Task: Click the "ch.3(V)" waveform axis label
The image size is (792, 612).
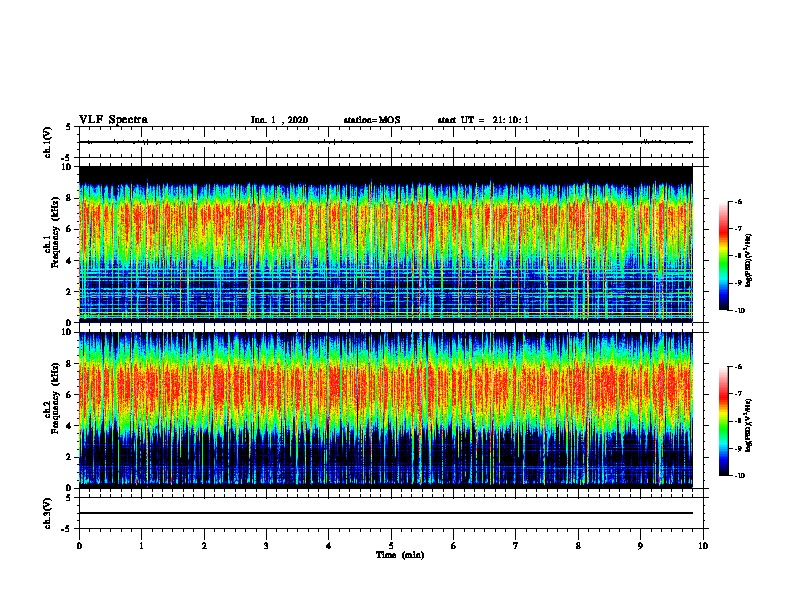Action: pos(48,514)
